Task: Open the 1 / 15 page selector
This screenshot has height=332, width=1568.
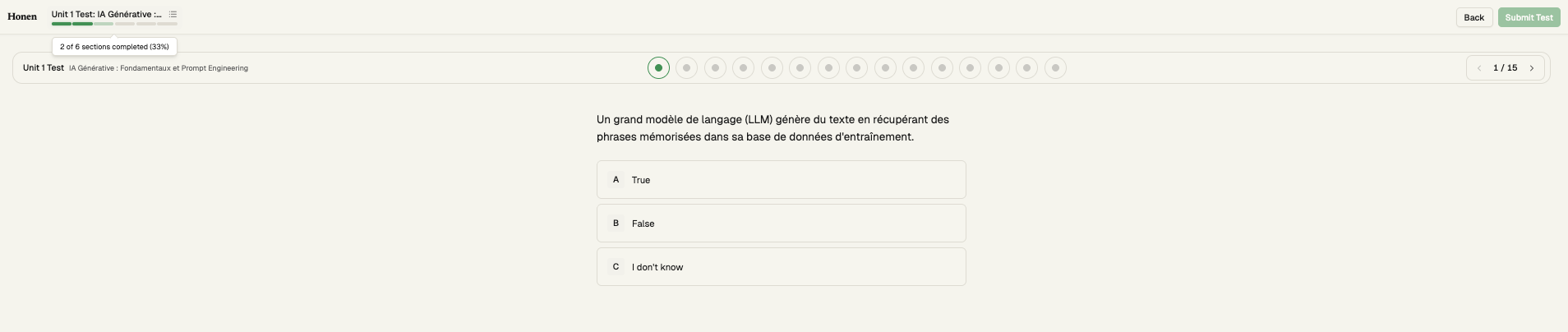Action: 1506,68
